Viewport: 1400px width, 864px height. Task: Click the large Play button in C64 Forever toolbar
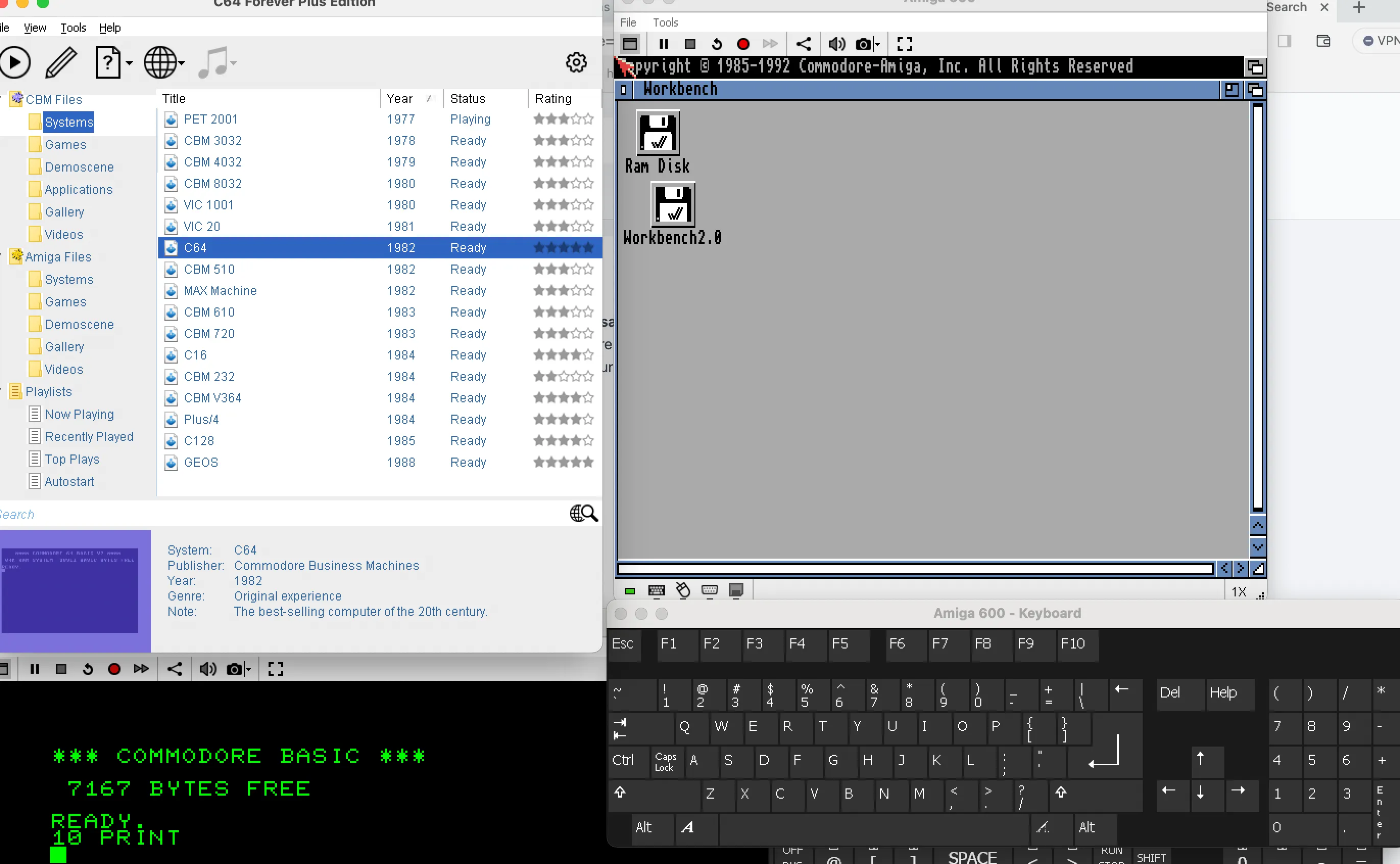[15, 62]
